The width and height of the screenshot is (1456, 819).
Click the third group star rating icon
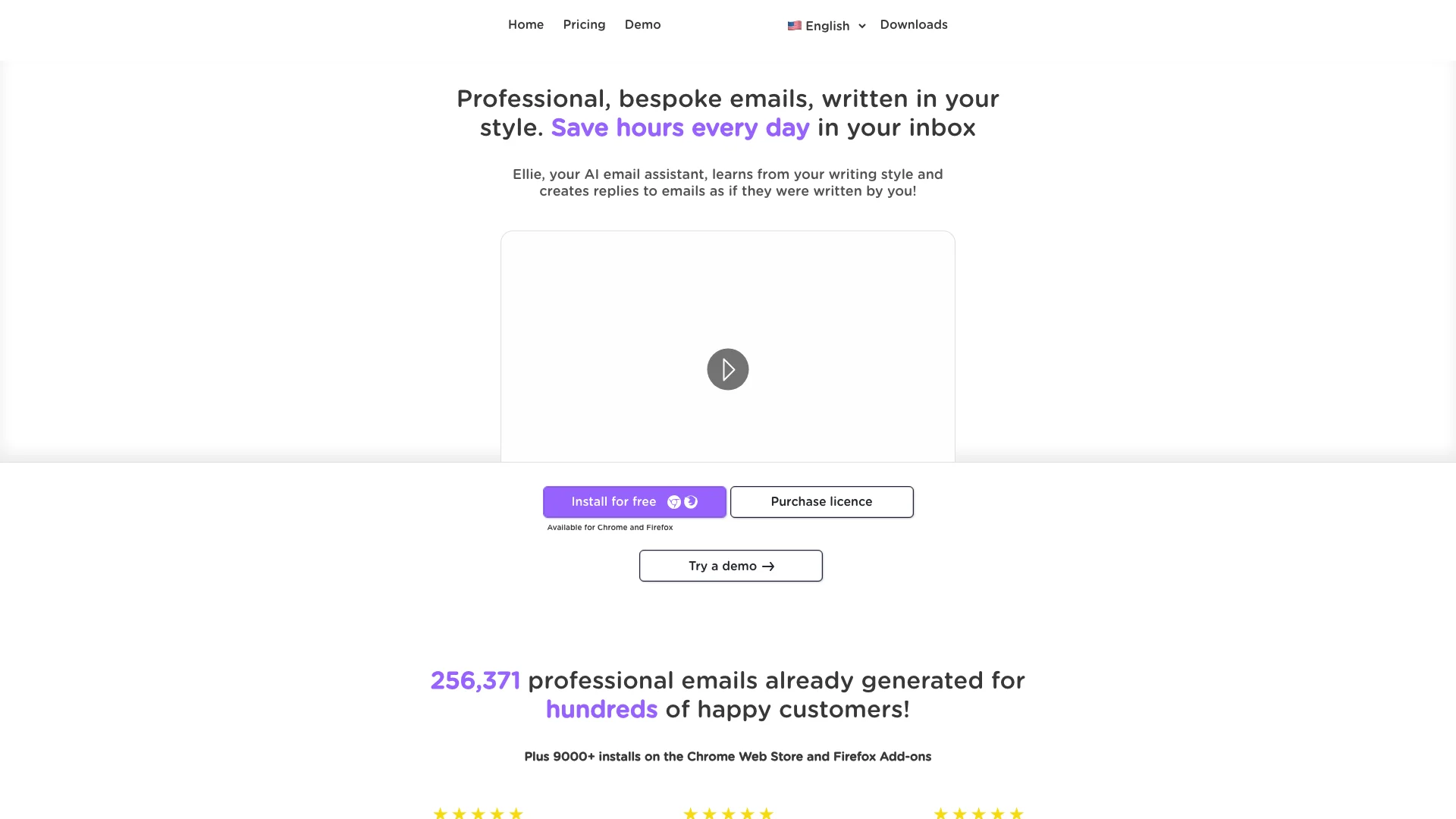(x=978, y=813)
